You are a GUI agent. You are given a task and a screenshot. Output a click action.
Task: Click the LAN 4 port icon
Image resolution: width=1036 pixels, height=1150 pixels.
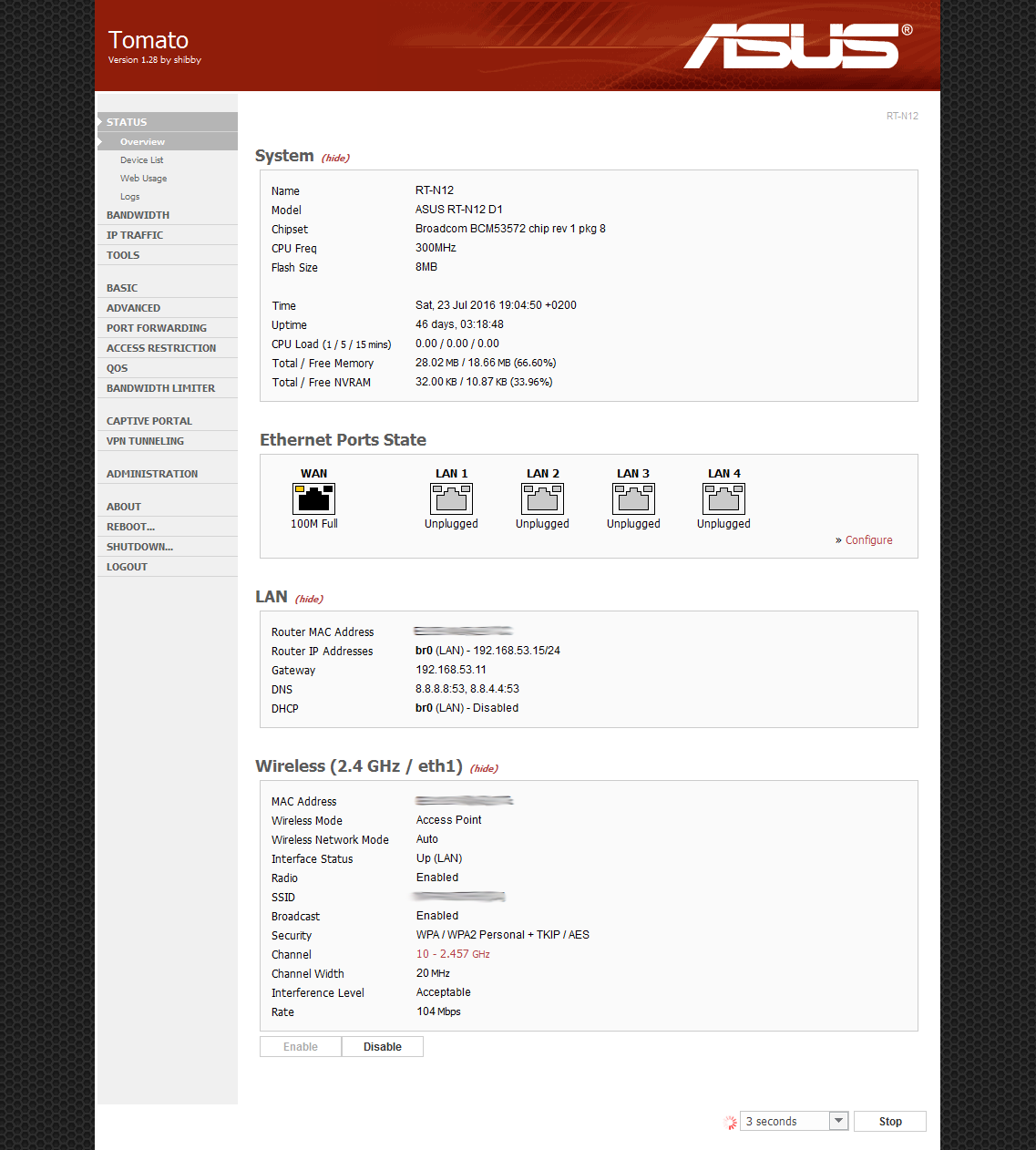click(x=723, y=498)
